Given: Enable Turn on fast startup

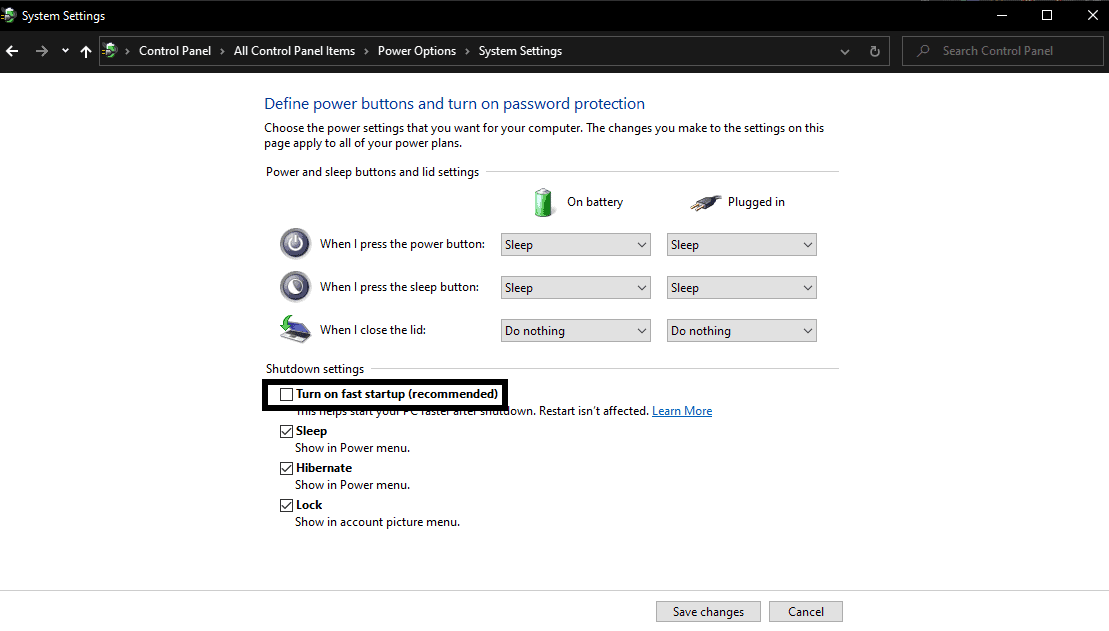Looking at the screenshot, I should [x=286, y=394].
